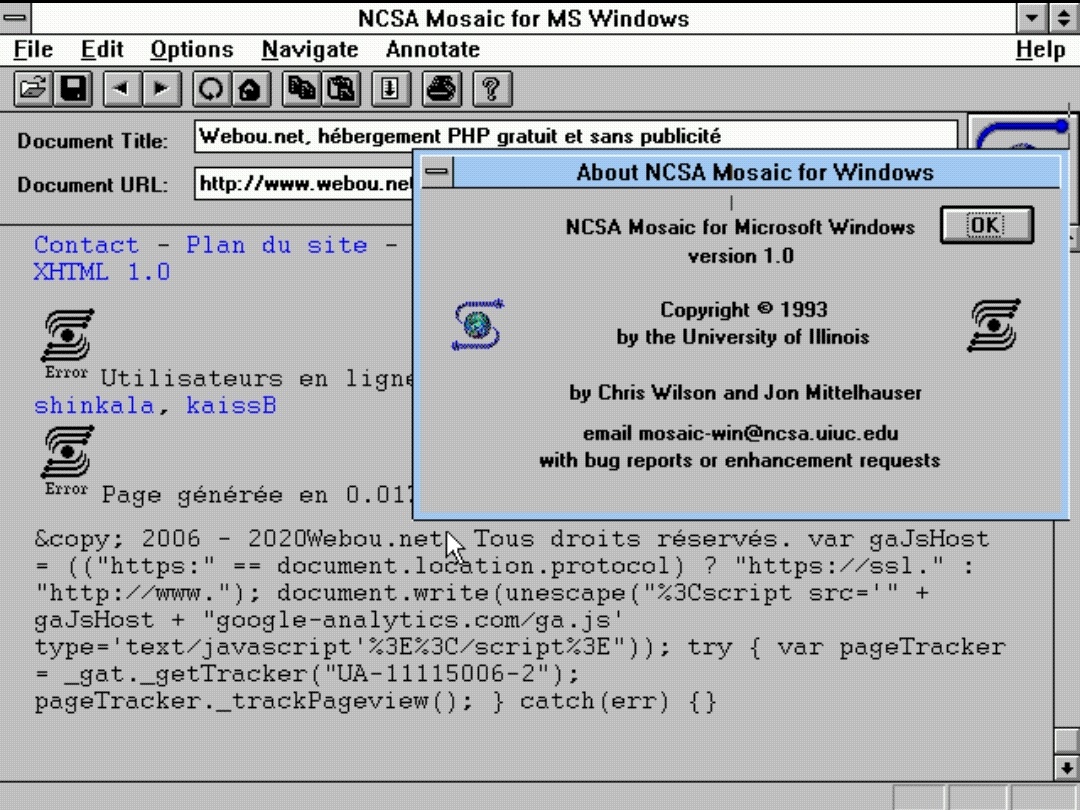Click in the Document URL field
This screenshot has height=810, width=1080.
point(304,184)
